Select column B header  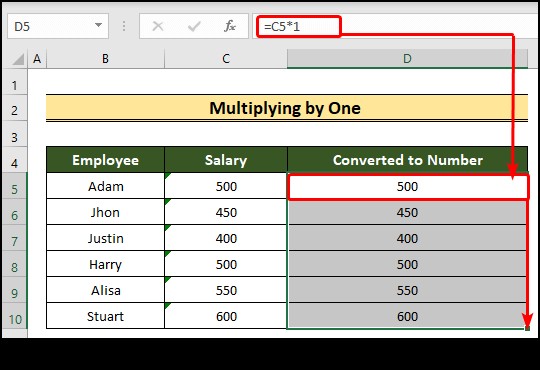pyautogui.click(x=105, y=59)
